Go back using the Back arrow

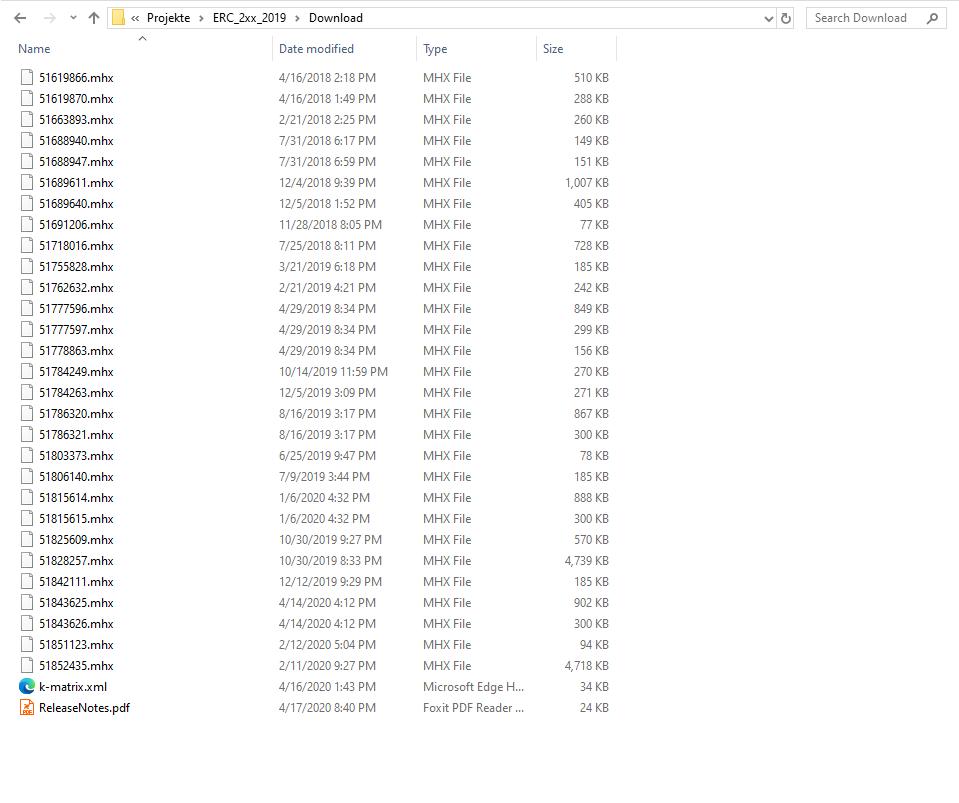tap(20, 18)
